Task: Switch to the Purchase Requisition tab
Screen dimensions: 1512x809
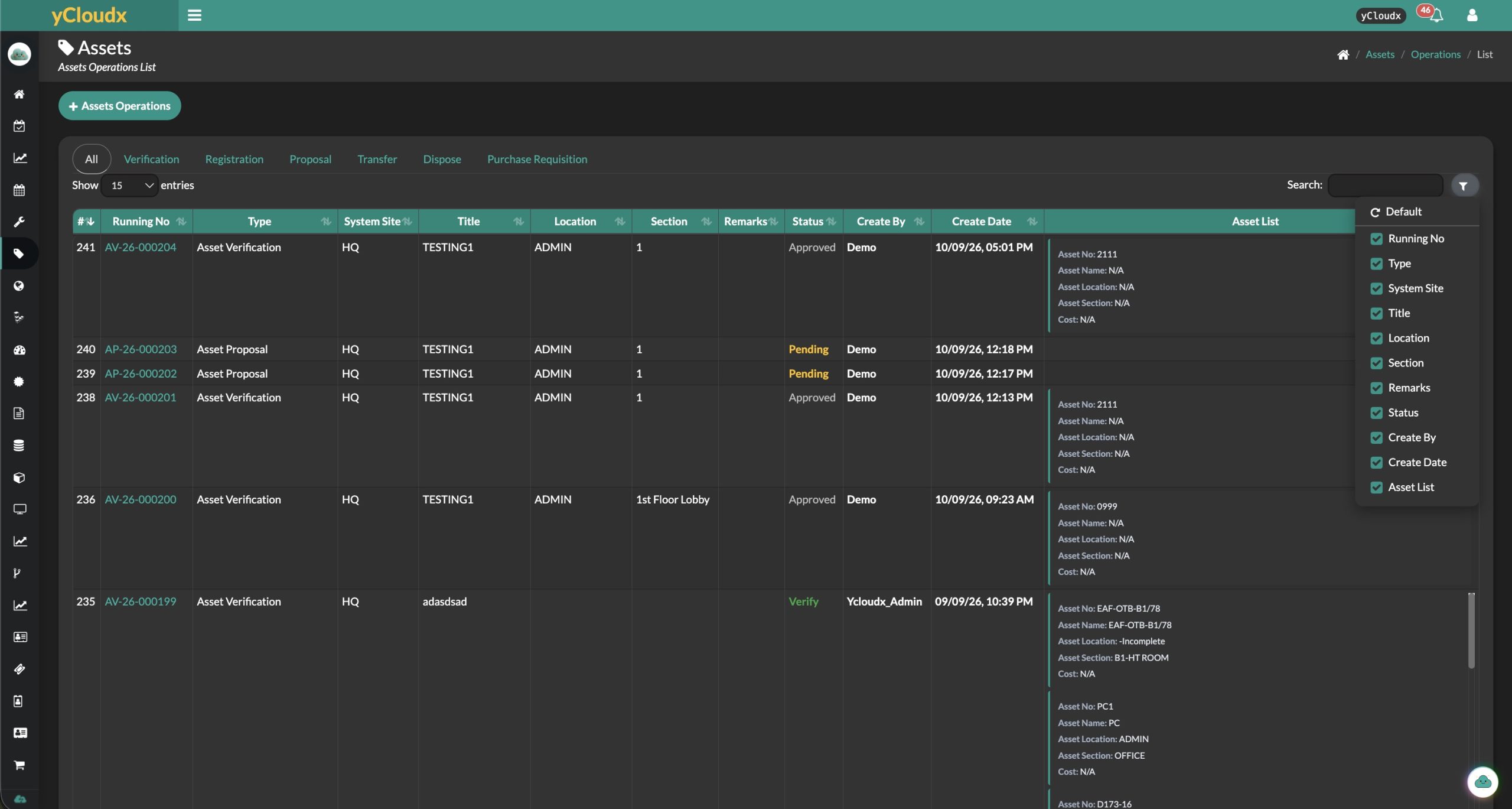Action: (x=537, y=159)
